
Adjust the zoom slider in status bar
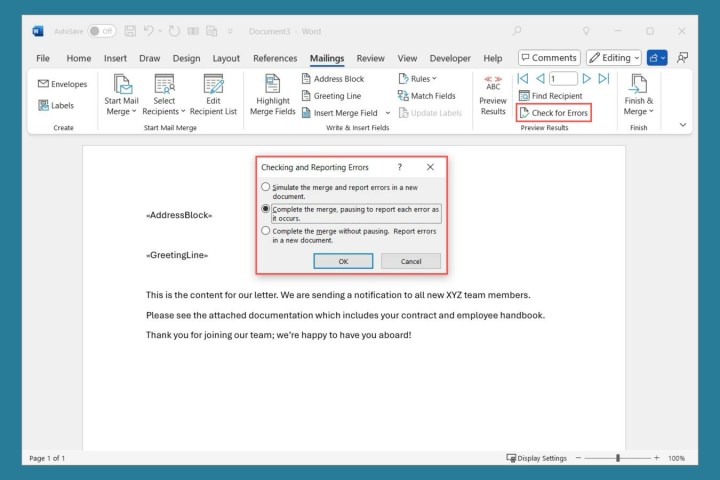tap(618, 458)
